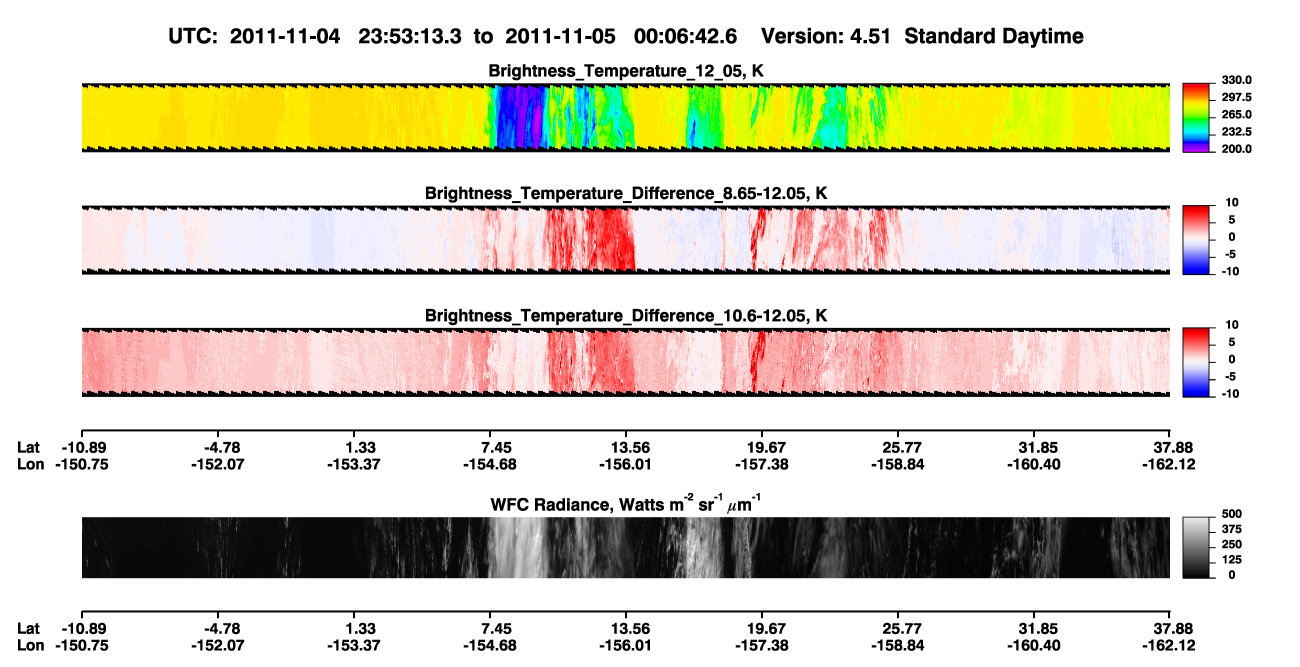Screen dimensions: 1300x667
Task: Click the 330.0 colorbar label
Action: 1239,80
